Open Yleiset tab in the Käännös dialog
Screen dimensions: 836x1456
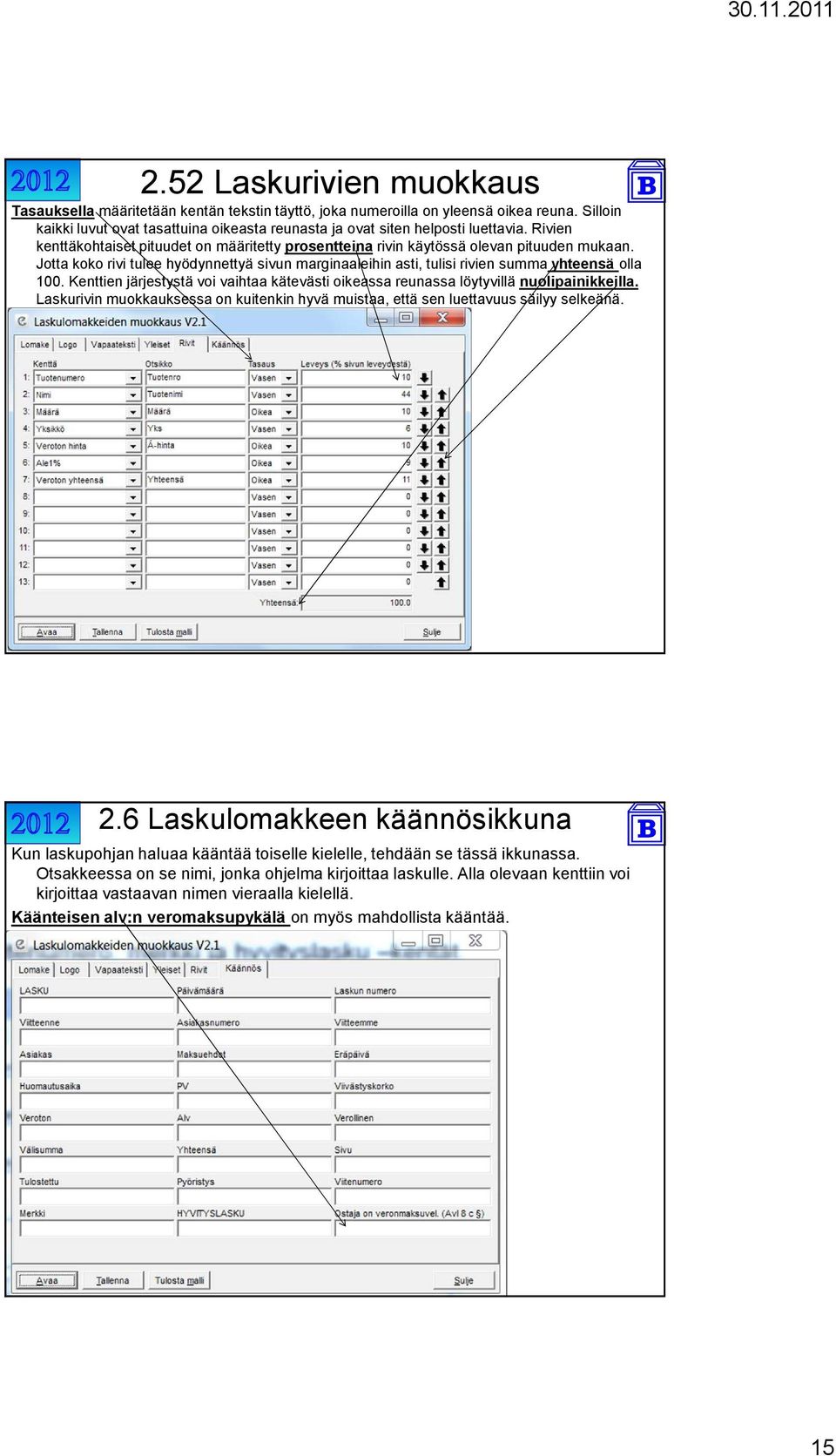(166, 970)
